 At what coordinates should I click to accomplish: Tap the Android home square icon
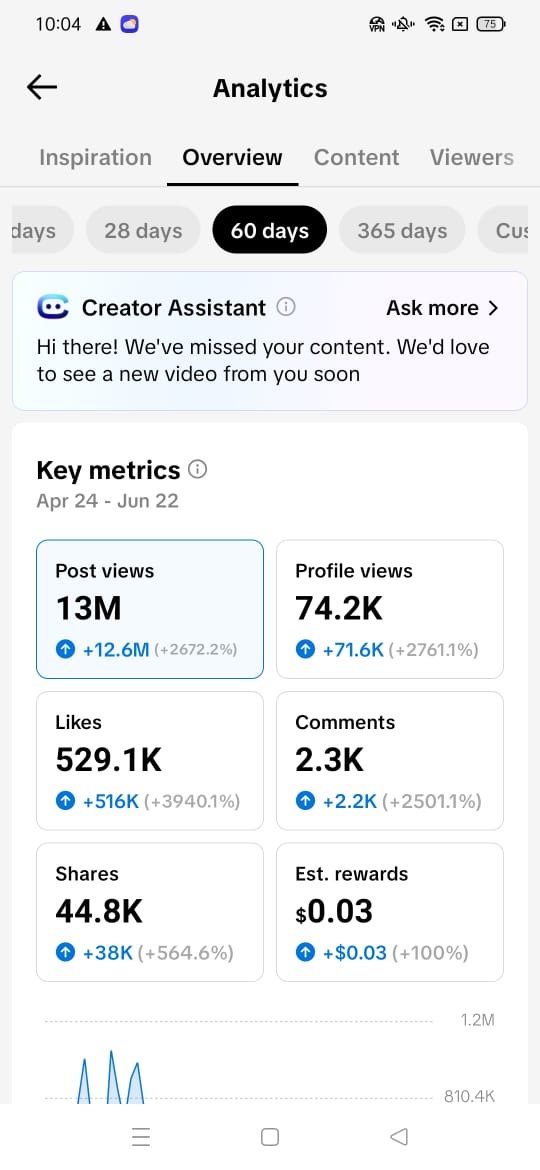pos(270,1136)
